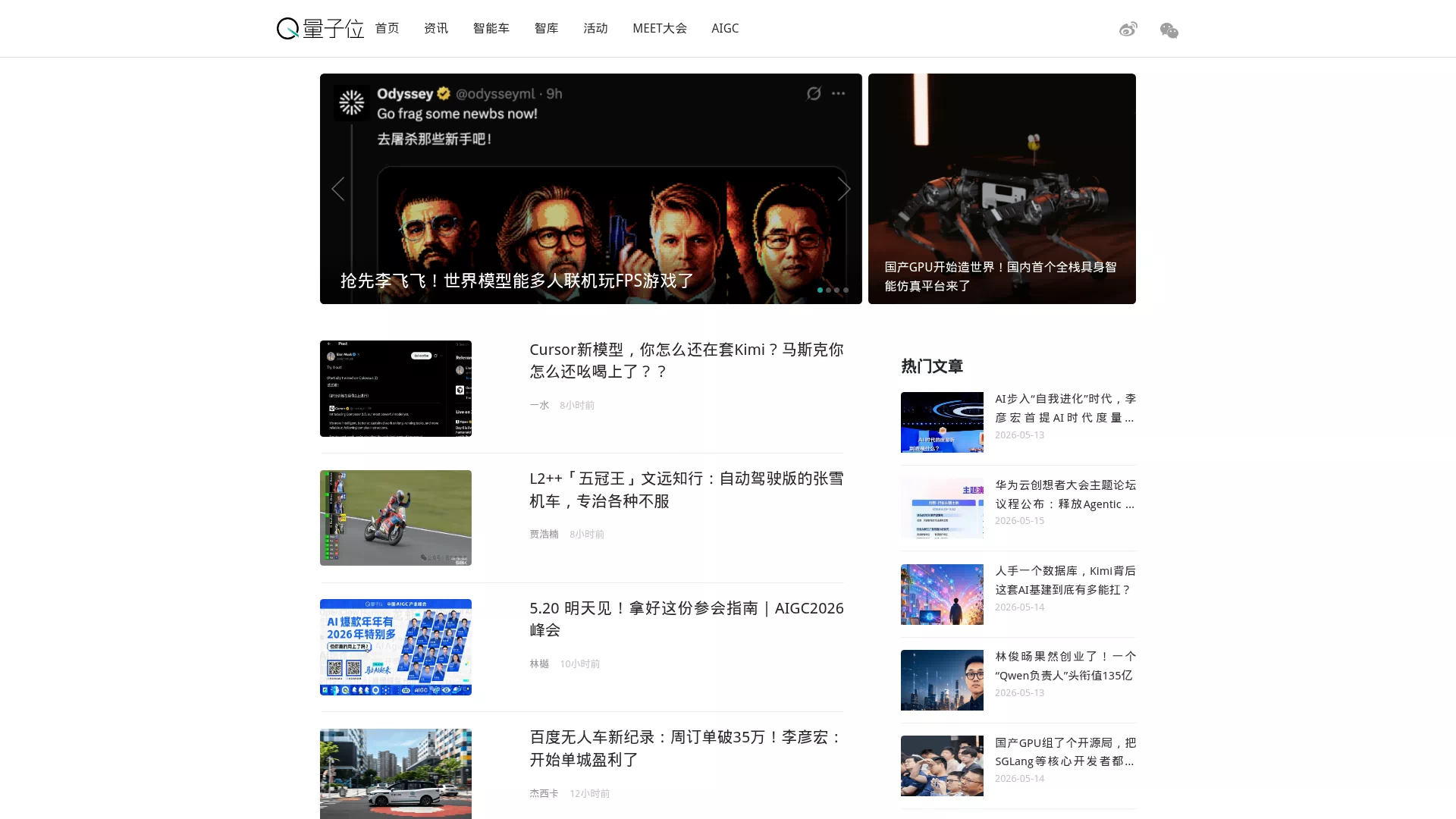
Task: Open author 林樾 link
Action: click(539, 664)
